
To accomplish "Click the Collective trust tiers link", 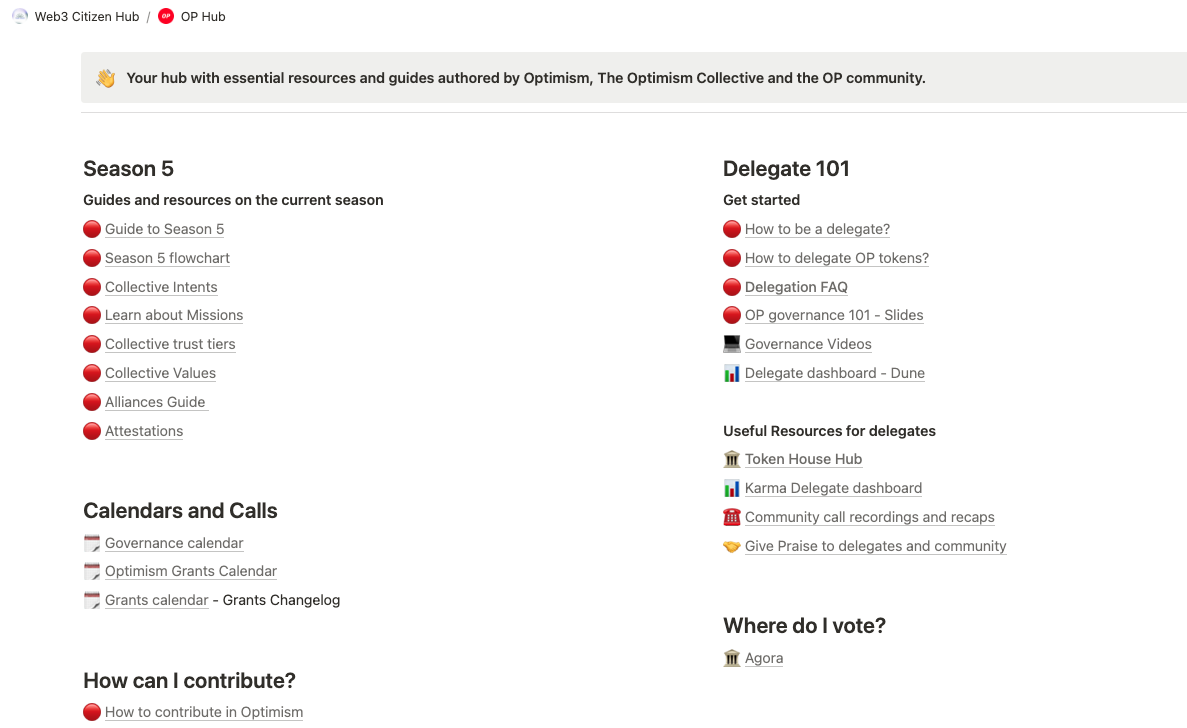I will click(x=170, y=344).
